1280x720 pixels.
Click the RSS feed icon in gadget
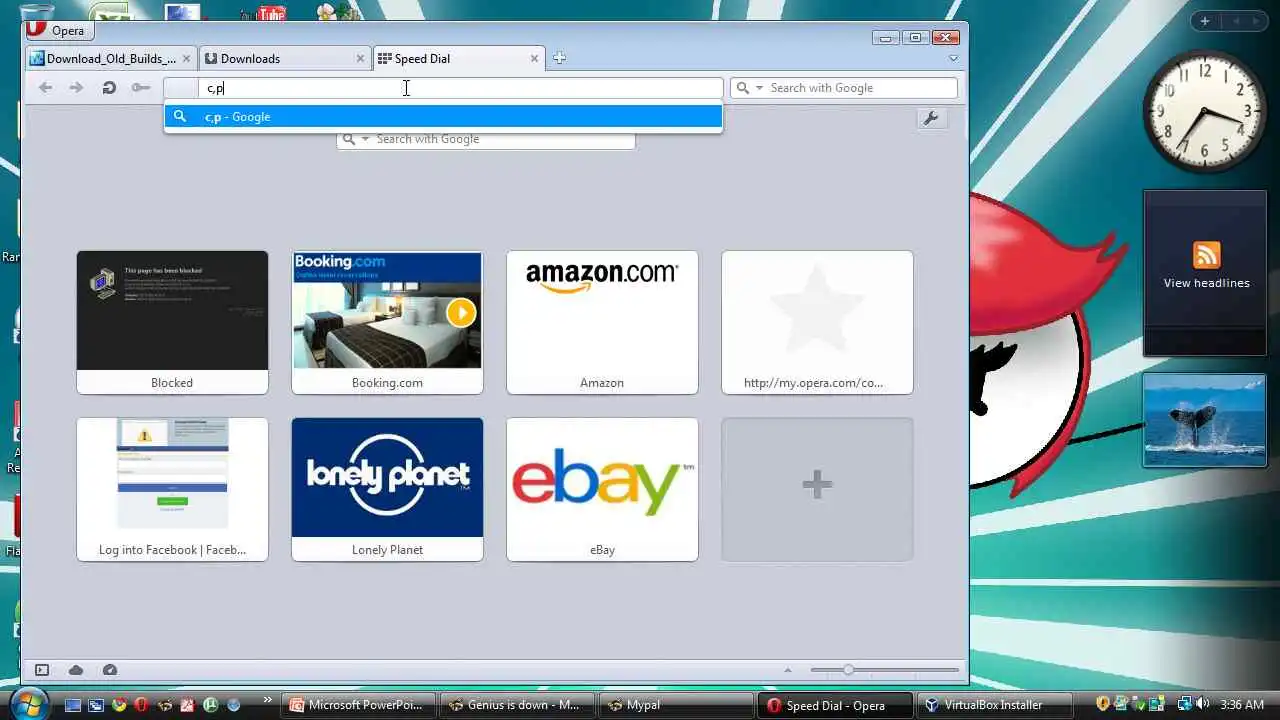coord(1206,254)
